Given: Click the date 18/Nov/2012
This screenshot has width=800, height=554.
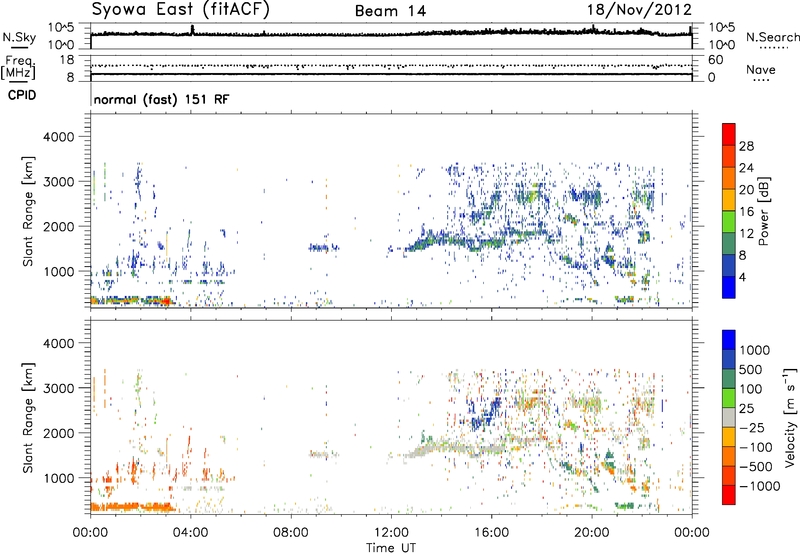Looking at the screenshot, I should coord(639,10).
